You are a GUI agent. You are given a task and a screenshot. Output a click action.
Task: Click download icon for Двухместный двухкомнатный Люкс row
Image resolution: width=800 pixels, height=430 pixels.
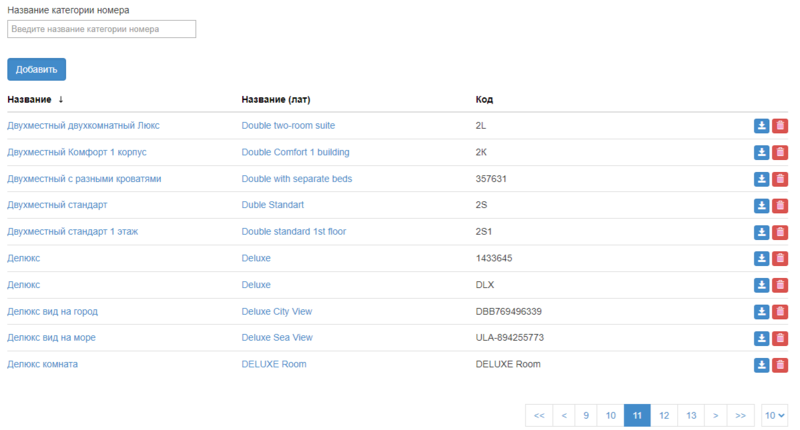click(x=761, y=126)
